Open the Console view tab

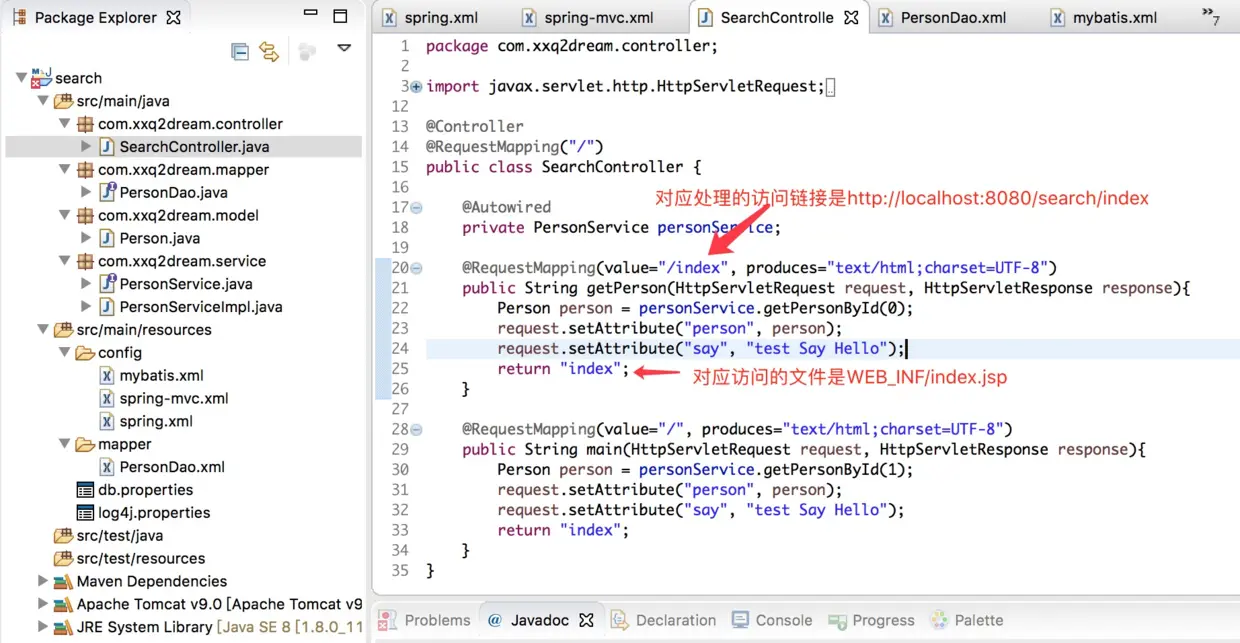[x=772, y=620]
